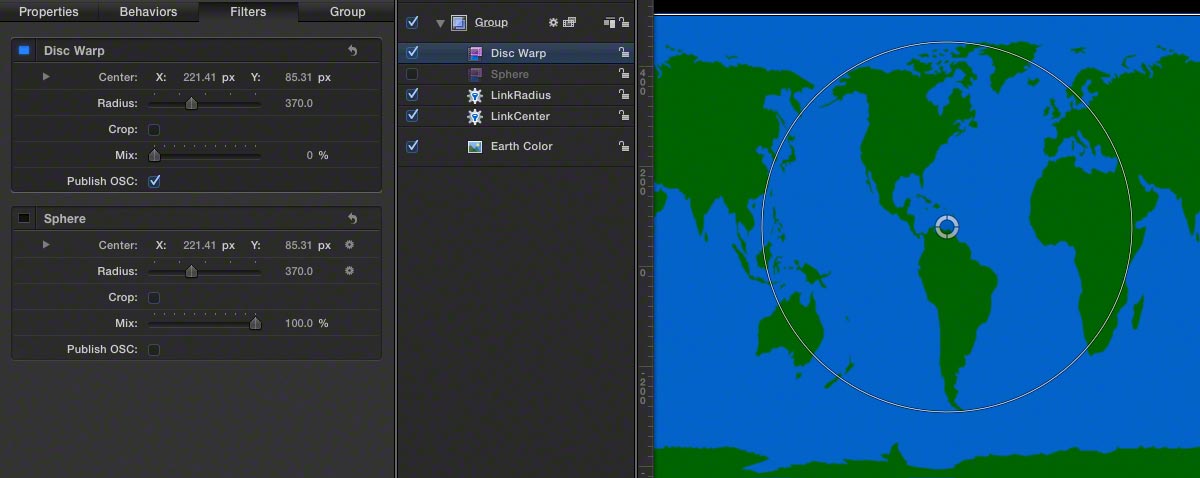This screenshot has width=1200, height=478.
Task: Select the LinkRadius behavior row
Action: 516,95
